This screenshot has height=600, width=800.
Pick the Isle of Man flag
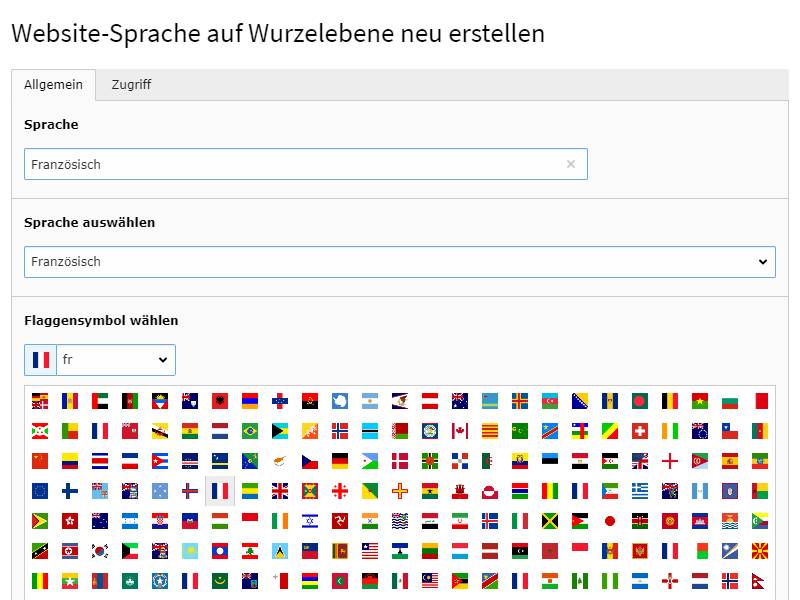coord(340,521)
